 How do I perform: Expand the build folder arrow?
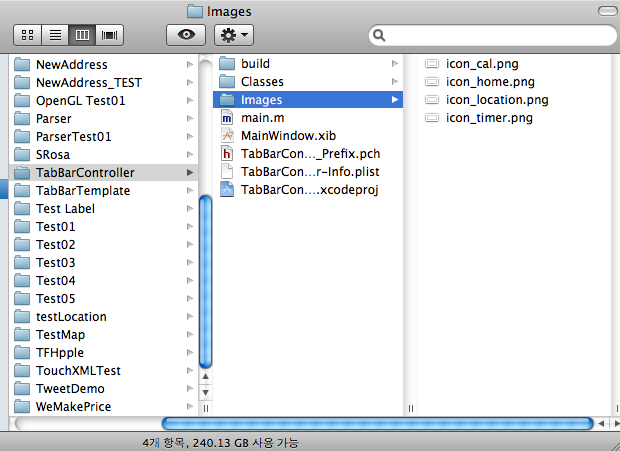tap(395, 64)
